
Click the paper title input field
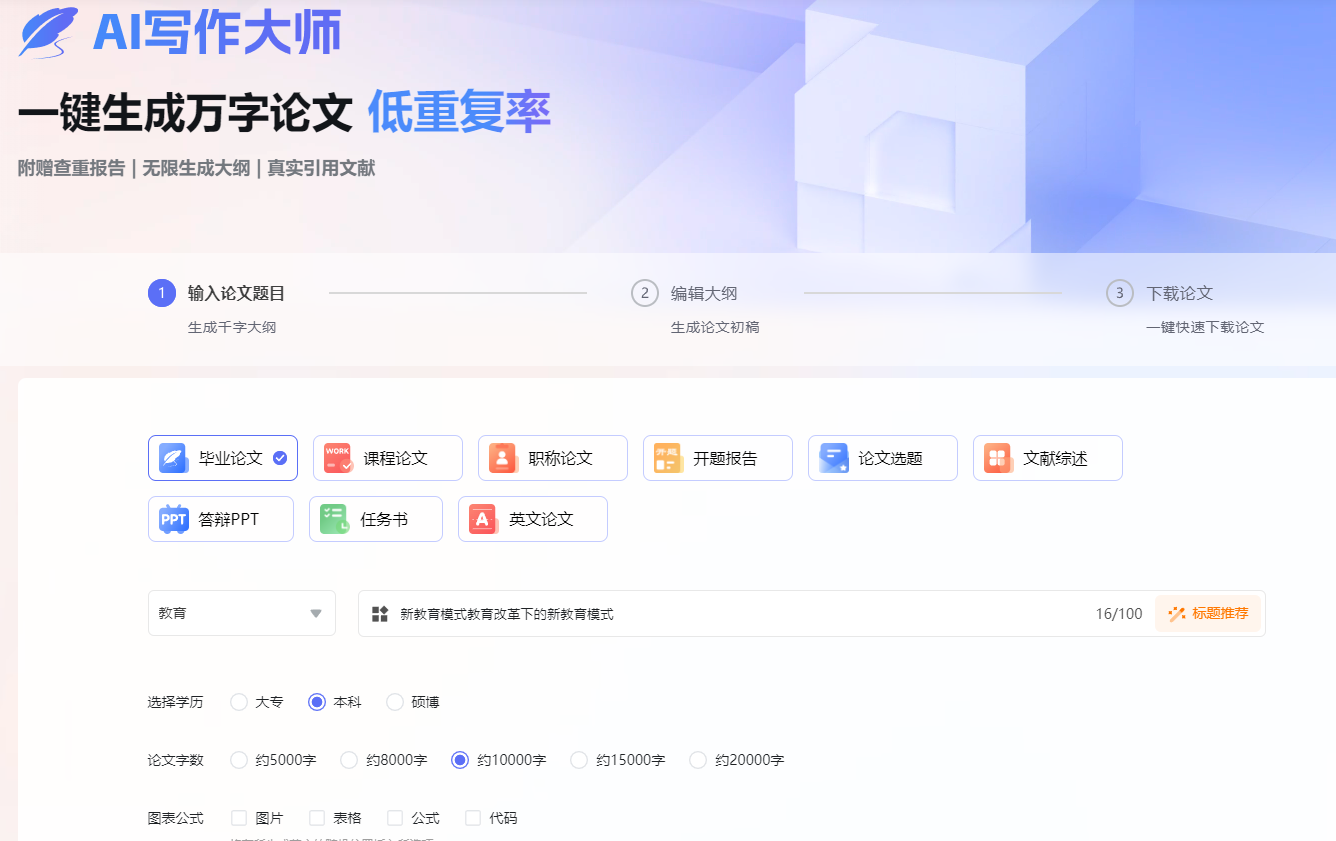coord(812,613)
